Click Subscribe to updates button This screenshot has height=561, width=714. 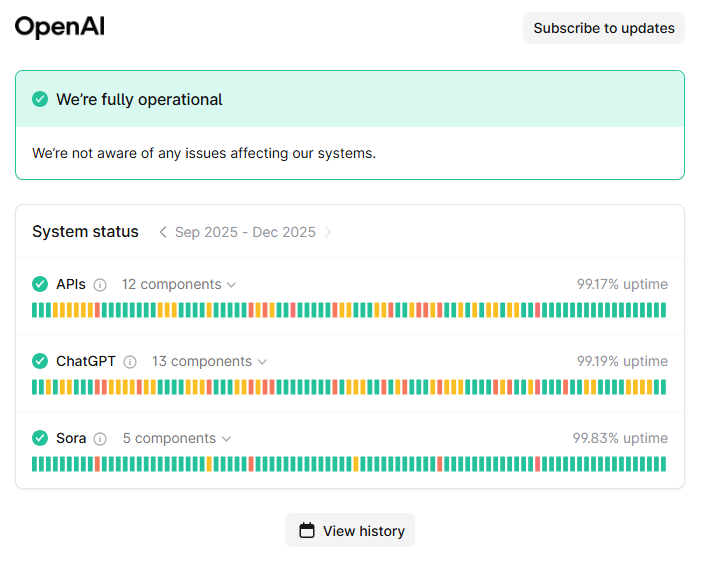click(x=603, y=28)
